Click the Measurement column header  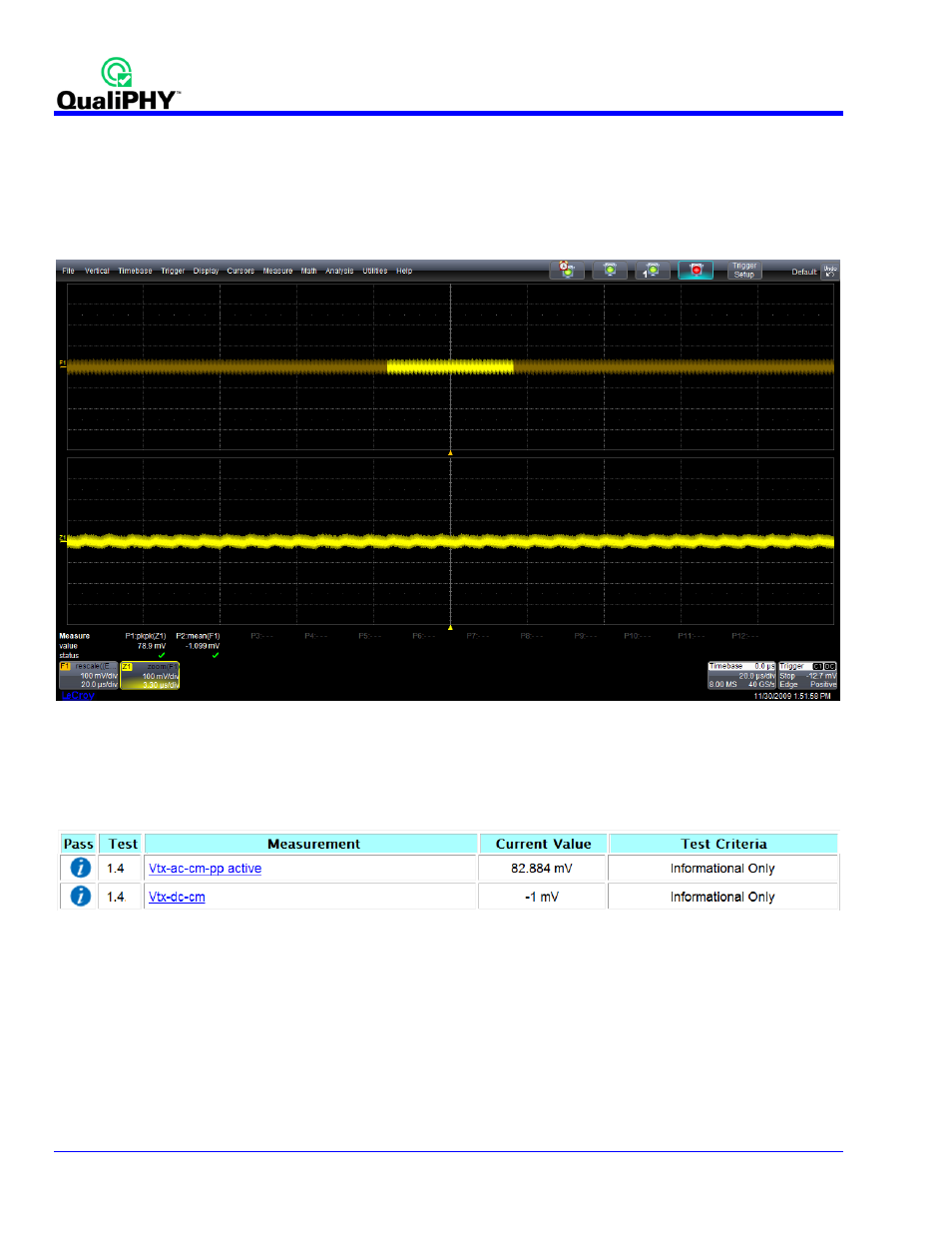pos(313,844)
